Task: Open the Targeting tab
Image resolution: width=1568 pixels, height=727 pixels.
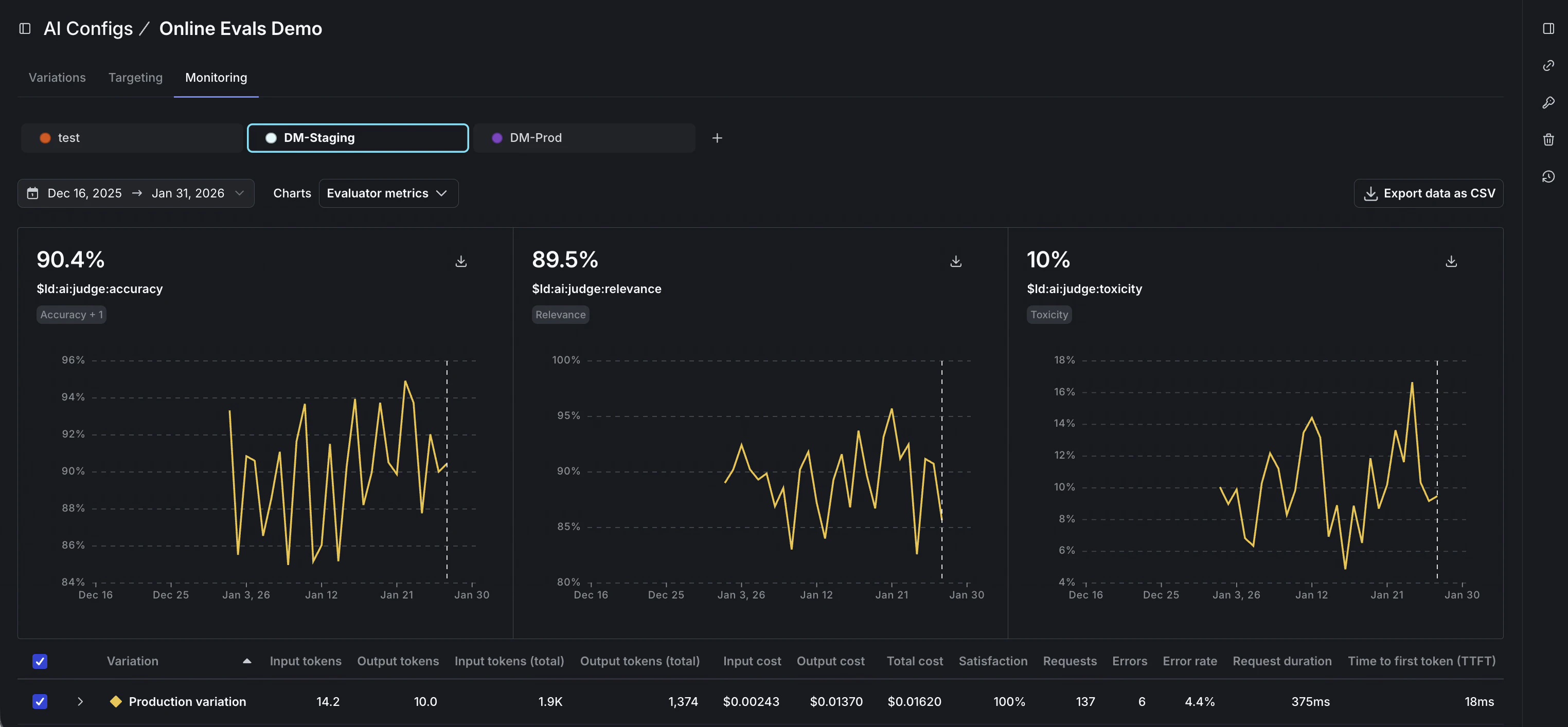Action: click(x=135, y=77)
